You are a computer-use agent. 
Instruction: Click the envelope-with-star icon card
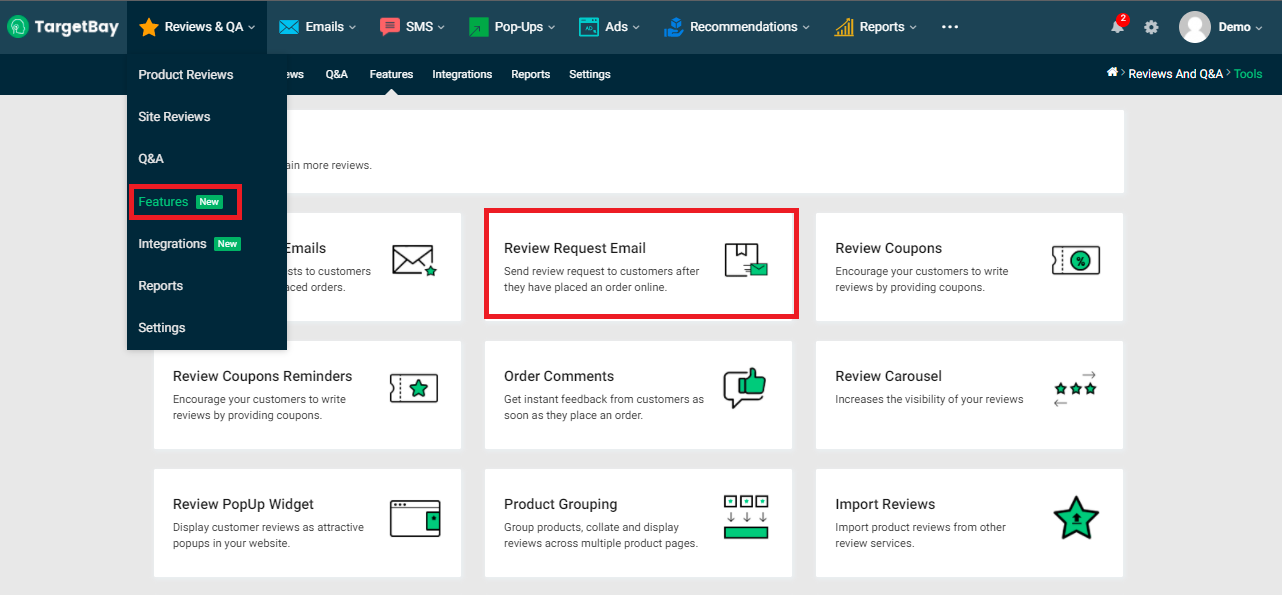pyautogui.click(x=414, y=260)
